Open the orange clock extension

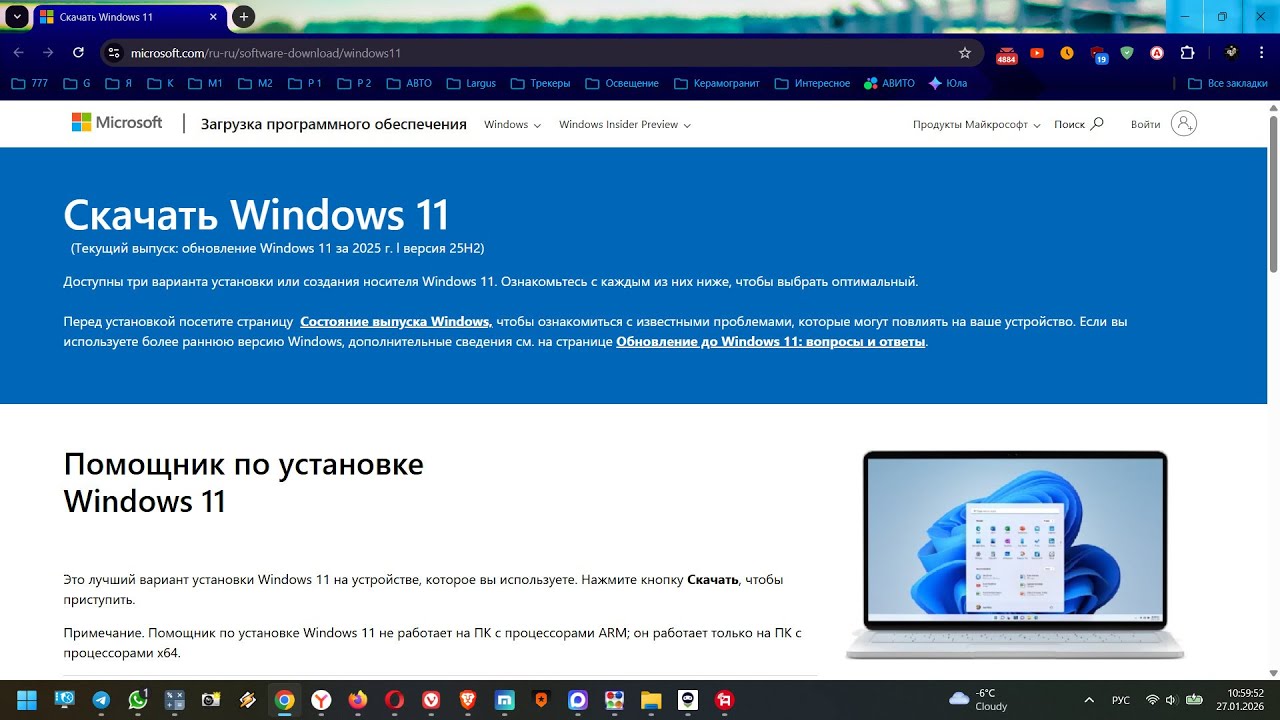(x=1067, y=53)
